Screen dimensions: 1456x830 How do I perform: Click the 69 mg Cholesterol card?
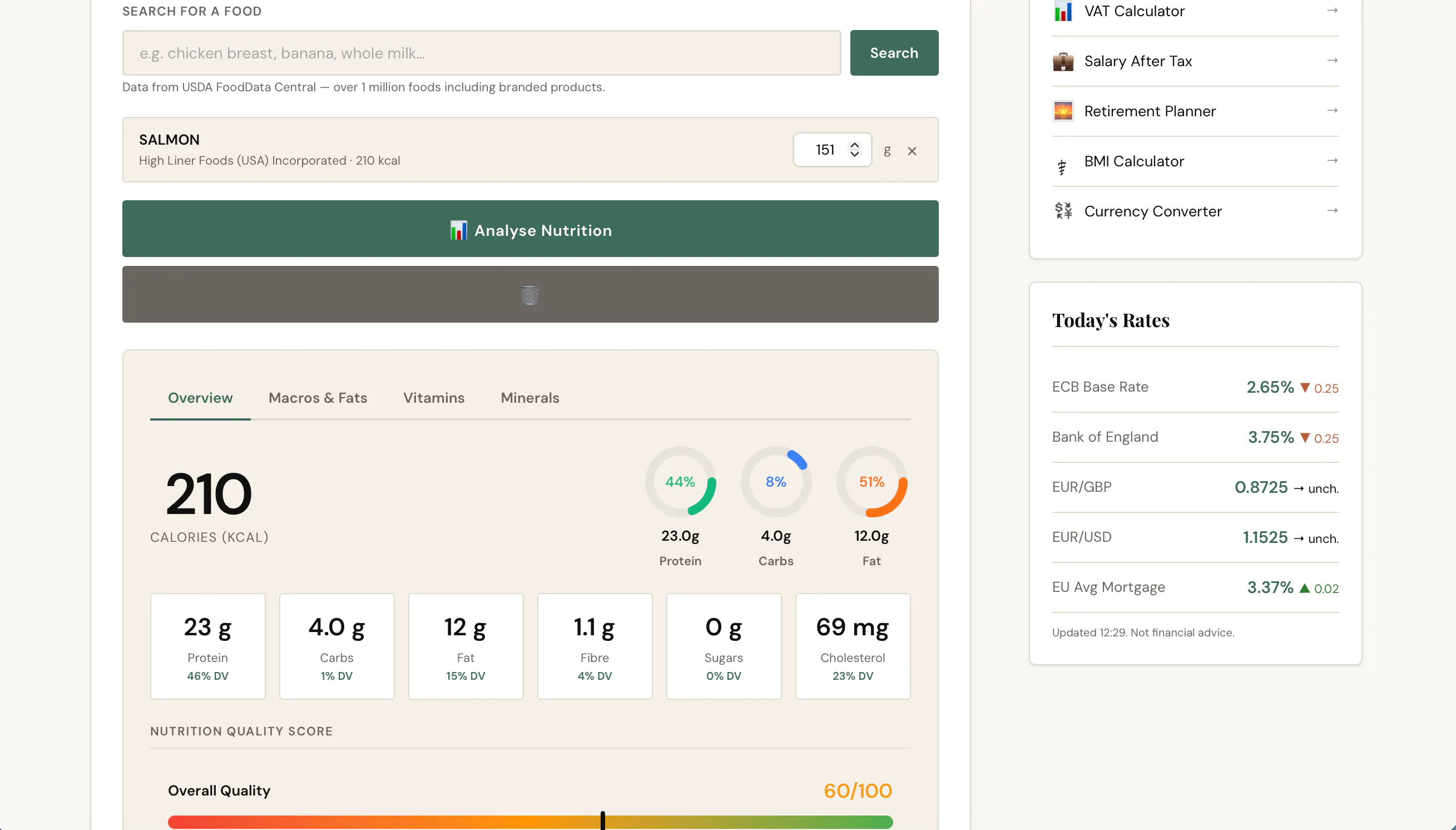click(853, 646)
